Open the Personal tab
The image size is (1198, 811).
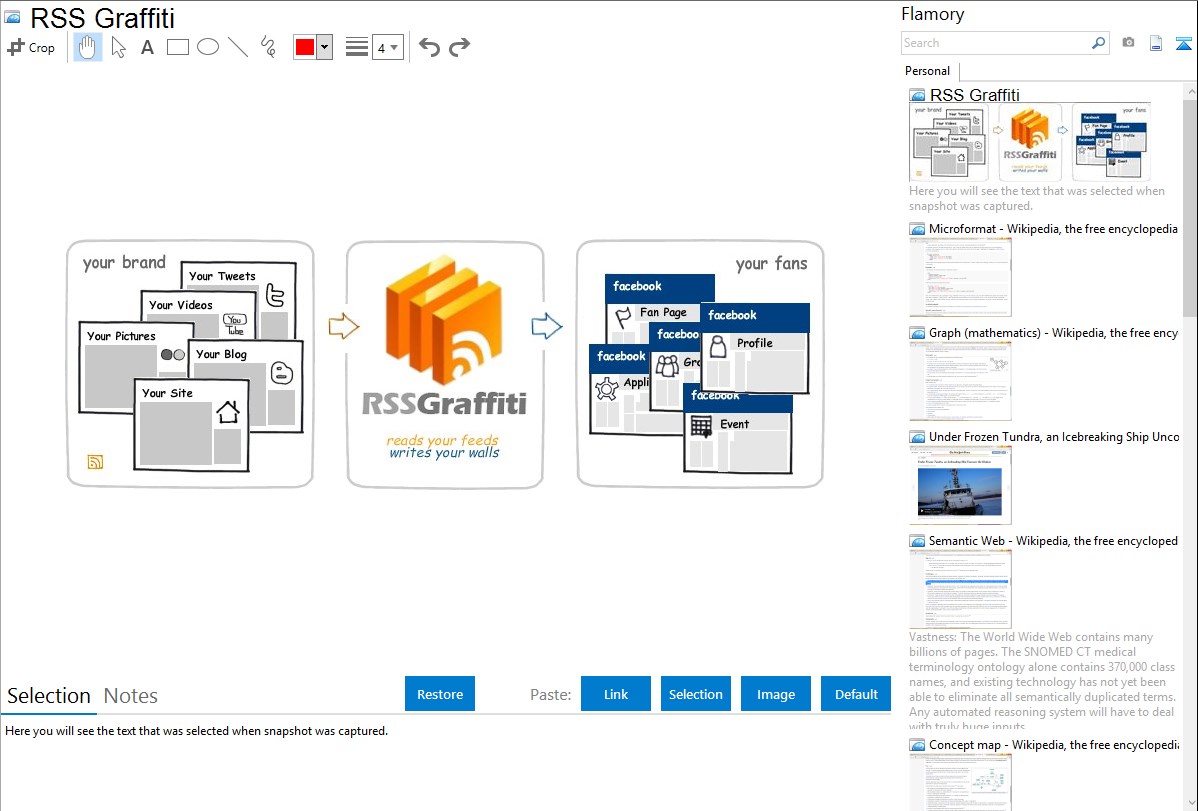coord(928,71)
